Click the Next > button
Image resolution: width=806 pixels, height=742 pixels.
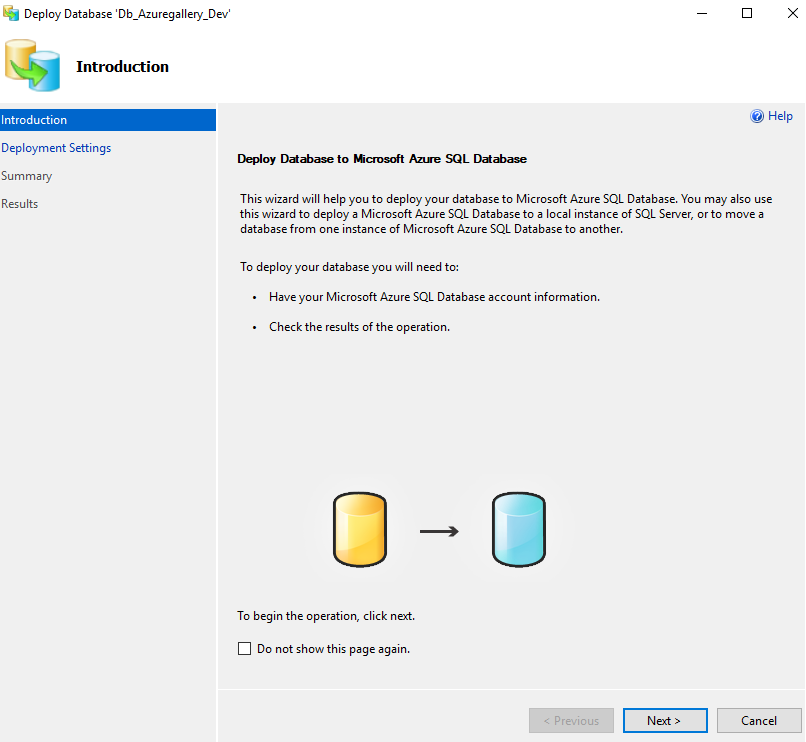point(665,720)
